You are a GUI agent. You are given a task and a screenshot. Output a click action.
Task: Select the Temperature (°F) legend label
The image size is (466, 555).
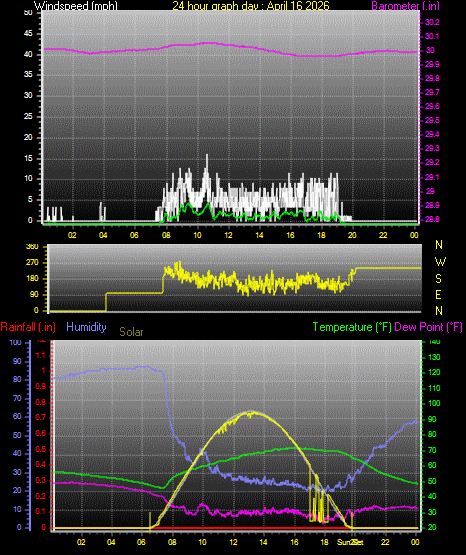click(352, 327)
